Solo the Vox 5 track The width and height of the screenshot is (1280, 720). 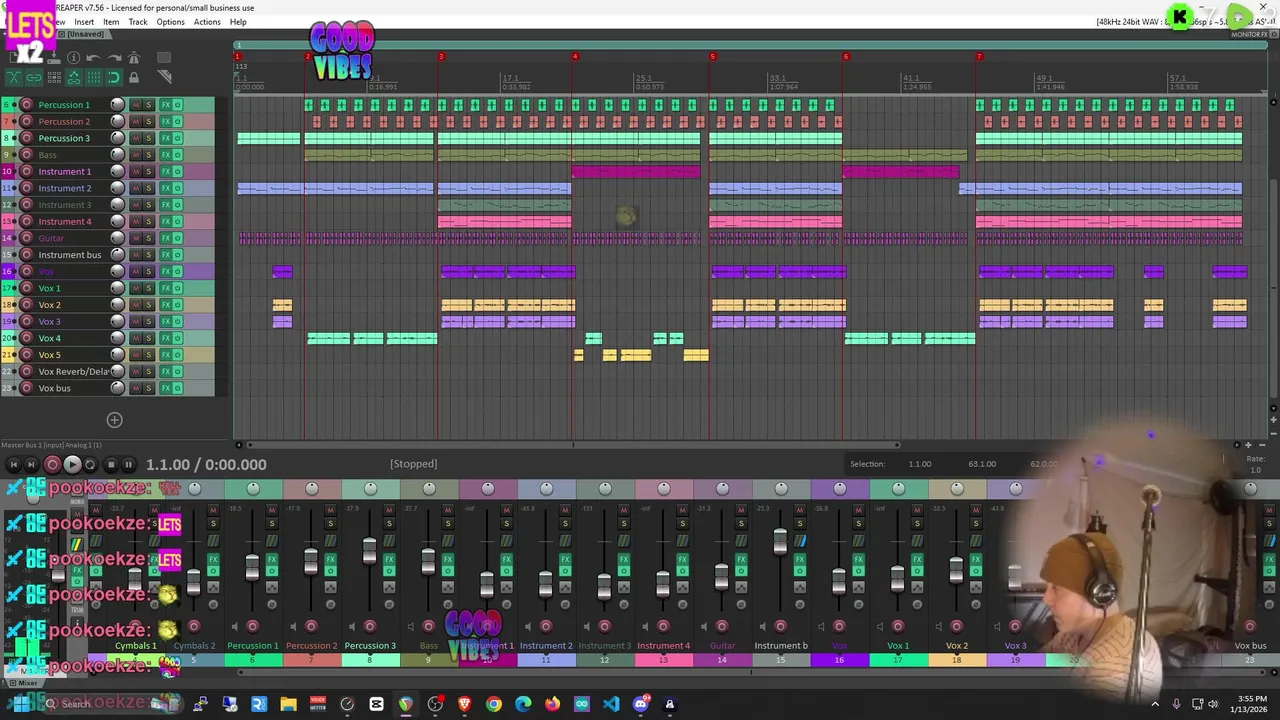click(x=149, y=355)
